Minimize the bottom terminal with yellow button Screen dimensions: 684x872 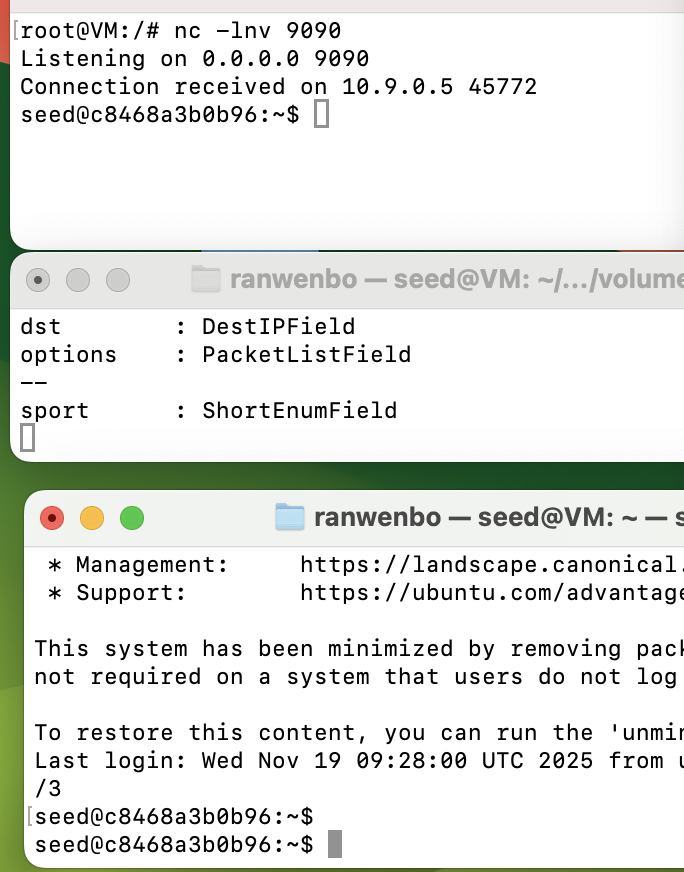point(91,518)
